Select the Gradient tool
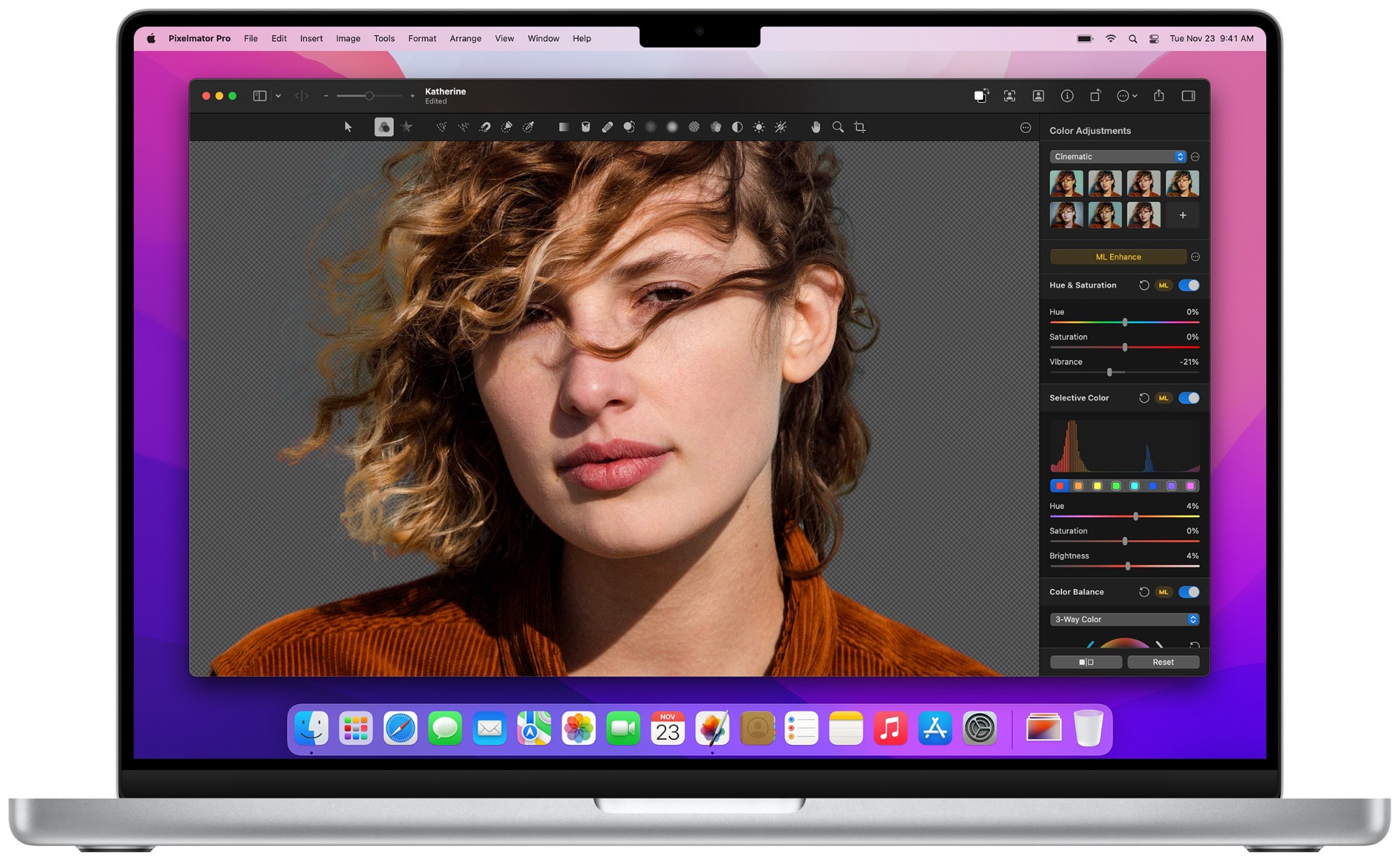This screenshot has width=1400, height=863. 564,127
